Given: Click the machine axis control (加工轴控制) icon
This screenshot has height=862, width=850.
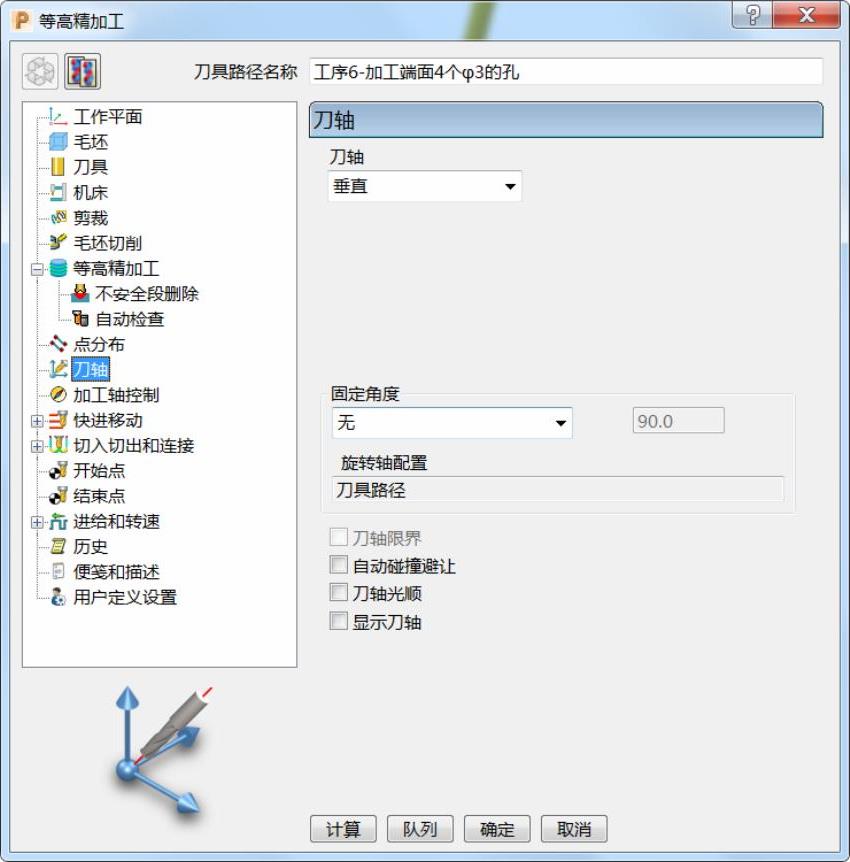Looking at the screenshot, I should point(58,395).
